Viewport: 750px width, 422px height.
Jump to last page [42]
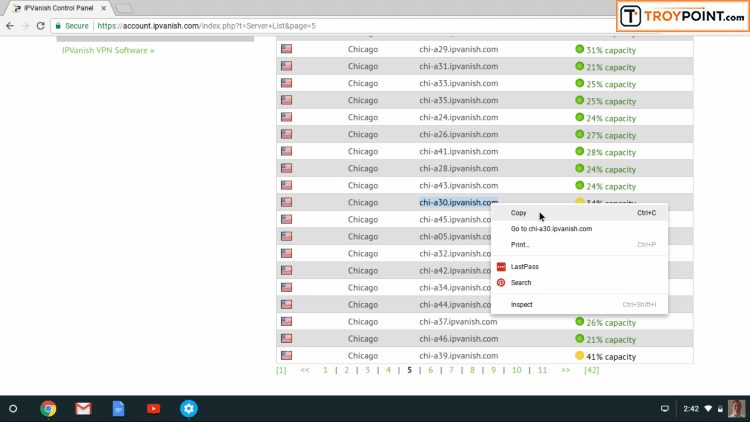click(x=592, y=370)
